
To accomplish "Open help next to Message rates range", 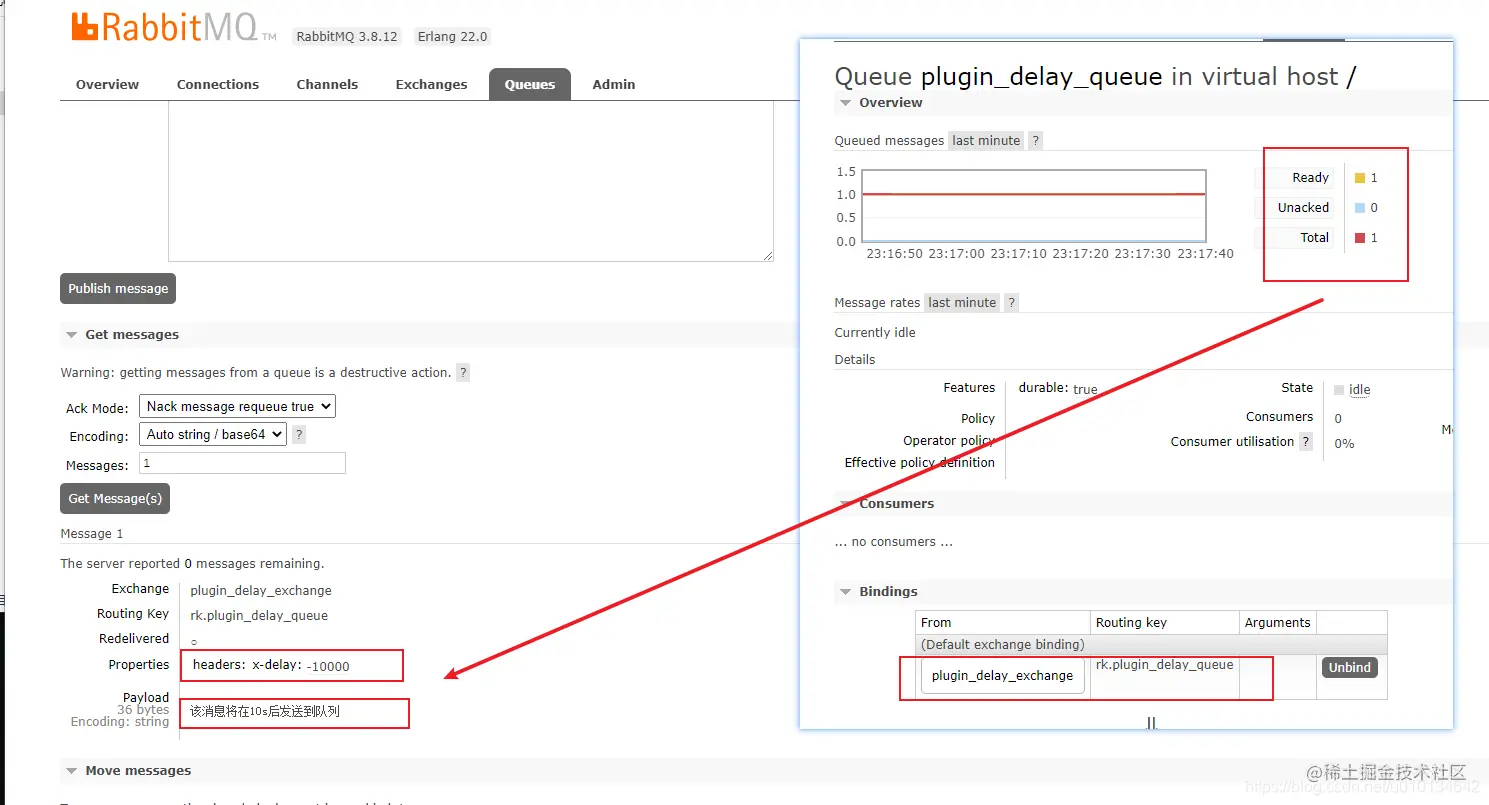I will [x=1011, y=302].
